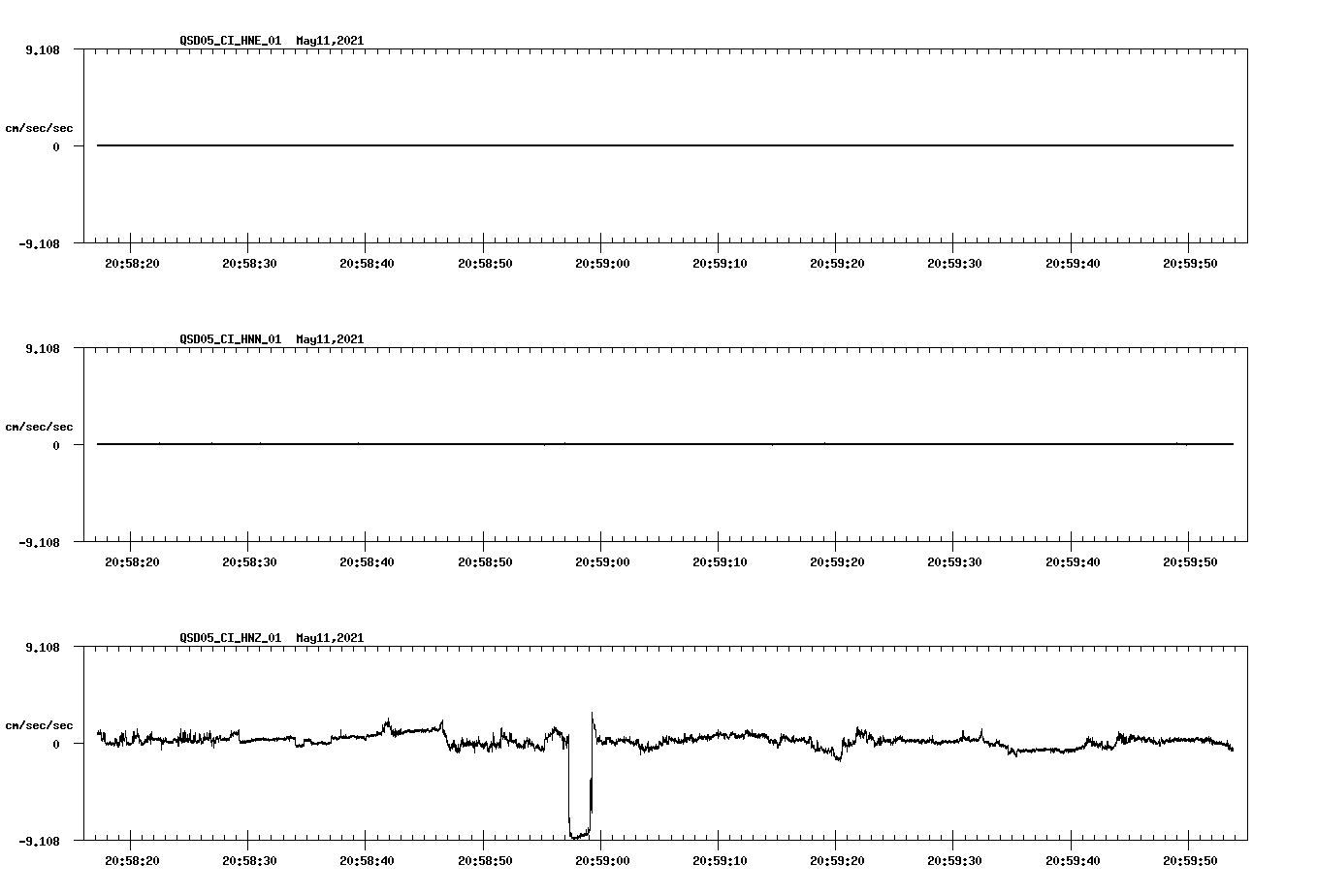Viewport: 1317px width, 896px height.
Task: Select the 20:58:40 tick under the HNN plot
Action: [x=366, y=560]
